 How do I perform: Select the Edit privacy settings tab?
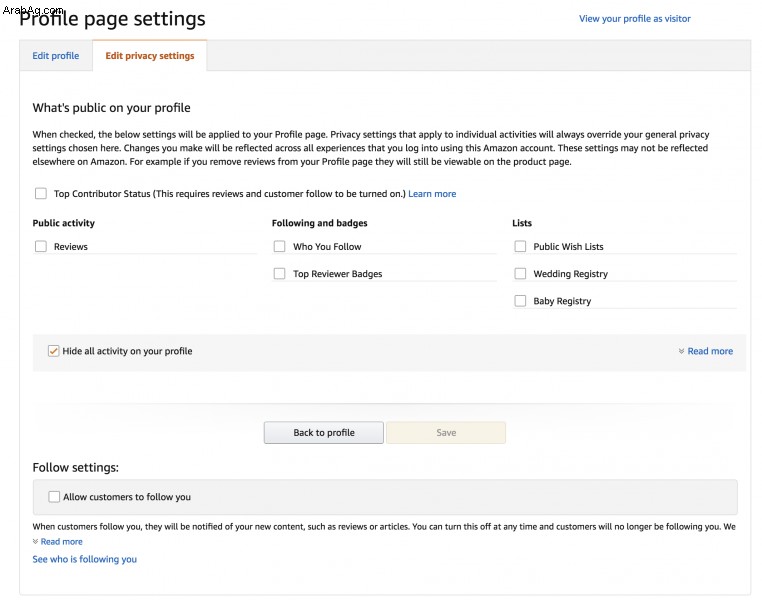[x=150, y=56]
